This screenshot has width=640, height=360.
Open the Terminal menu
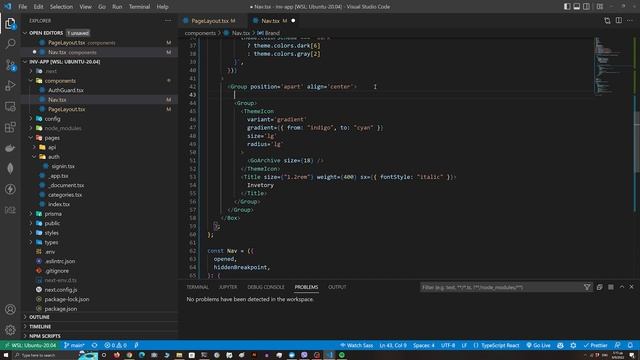tap(139, 7)
